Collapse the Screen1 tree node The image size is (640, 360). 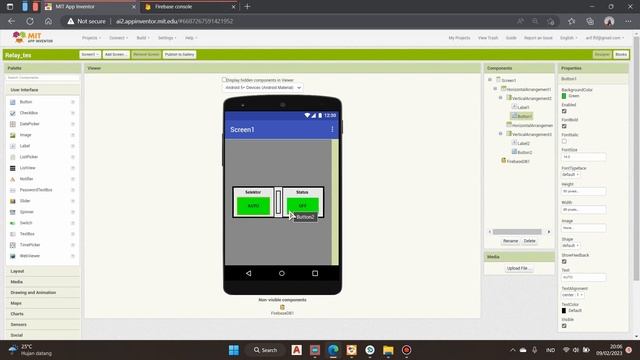490,80
